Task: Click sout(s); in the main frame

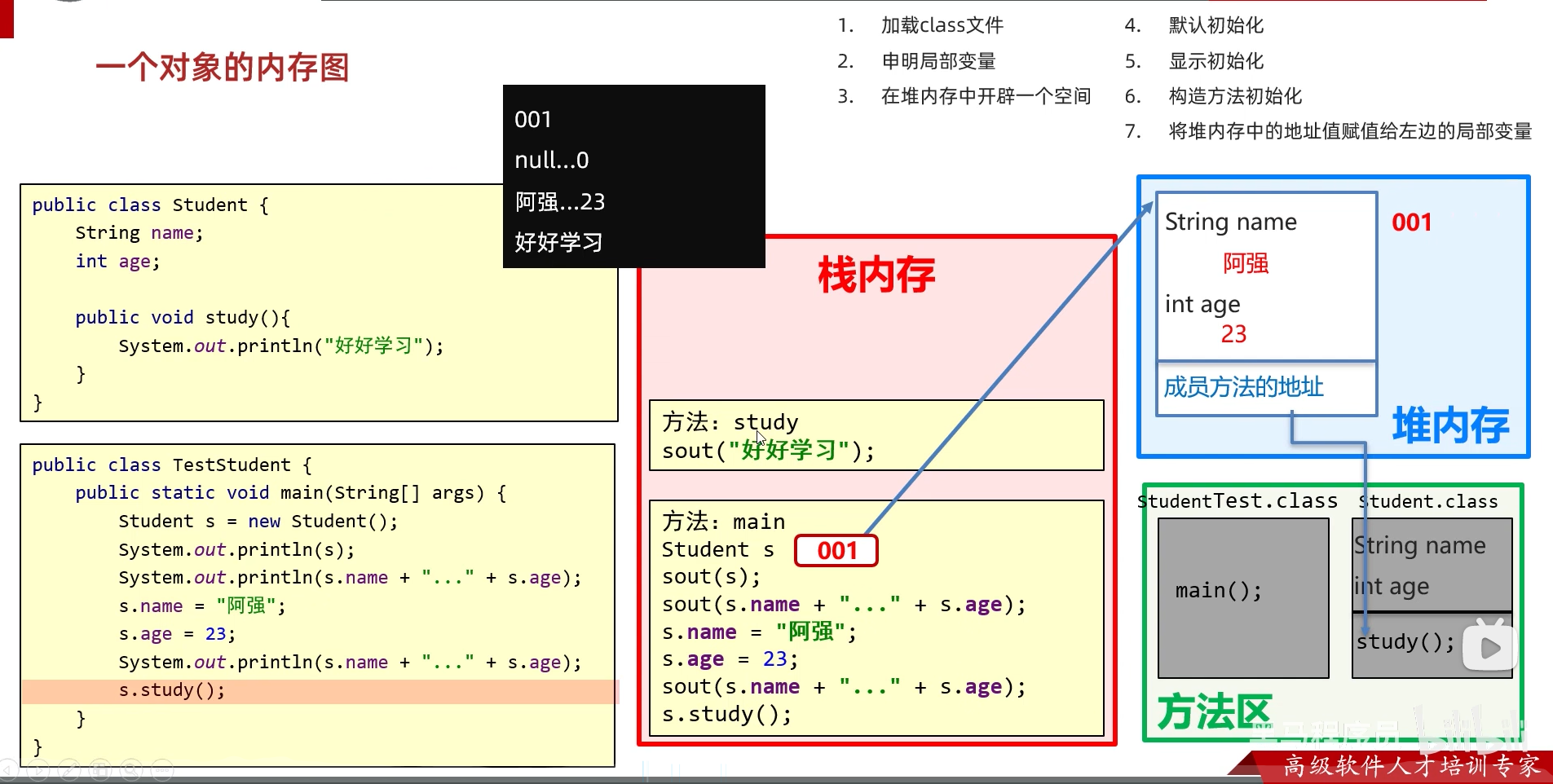Action: coord(711,577)
